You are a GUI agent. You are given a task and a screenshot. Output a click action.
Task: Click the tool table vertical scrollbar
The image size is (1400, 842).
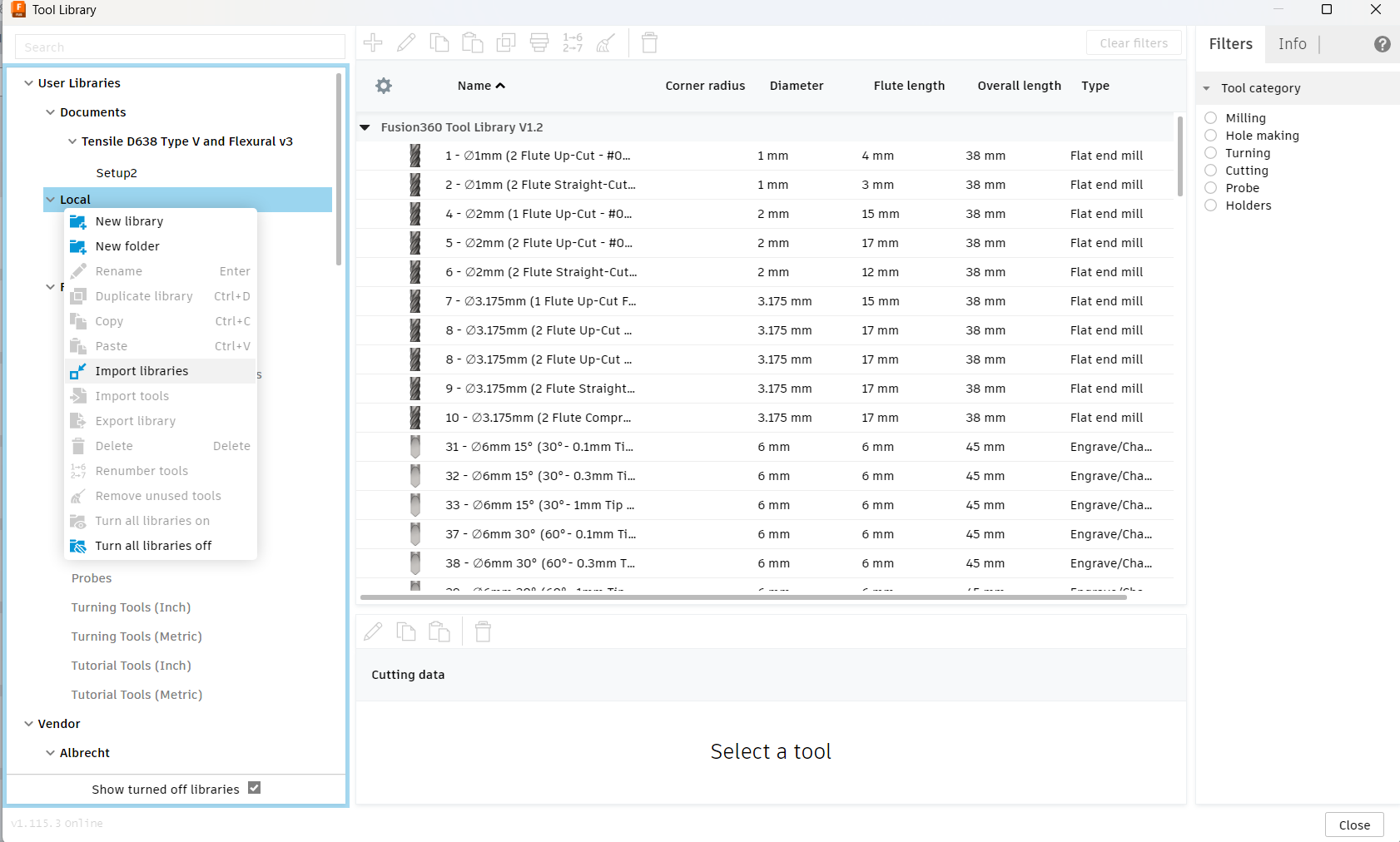1180,156
